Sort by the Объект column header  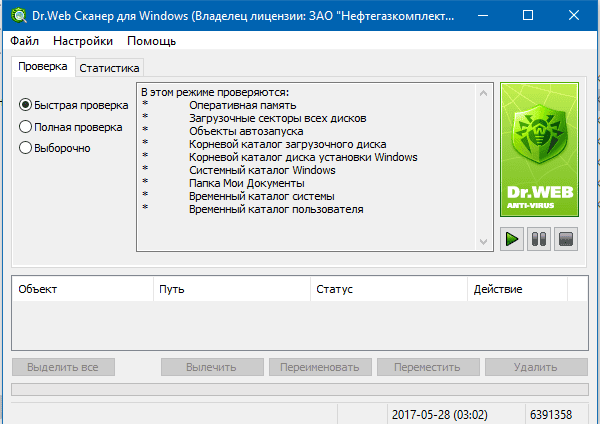tap(83, 289)
